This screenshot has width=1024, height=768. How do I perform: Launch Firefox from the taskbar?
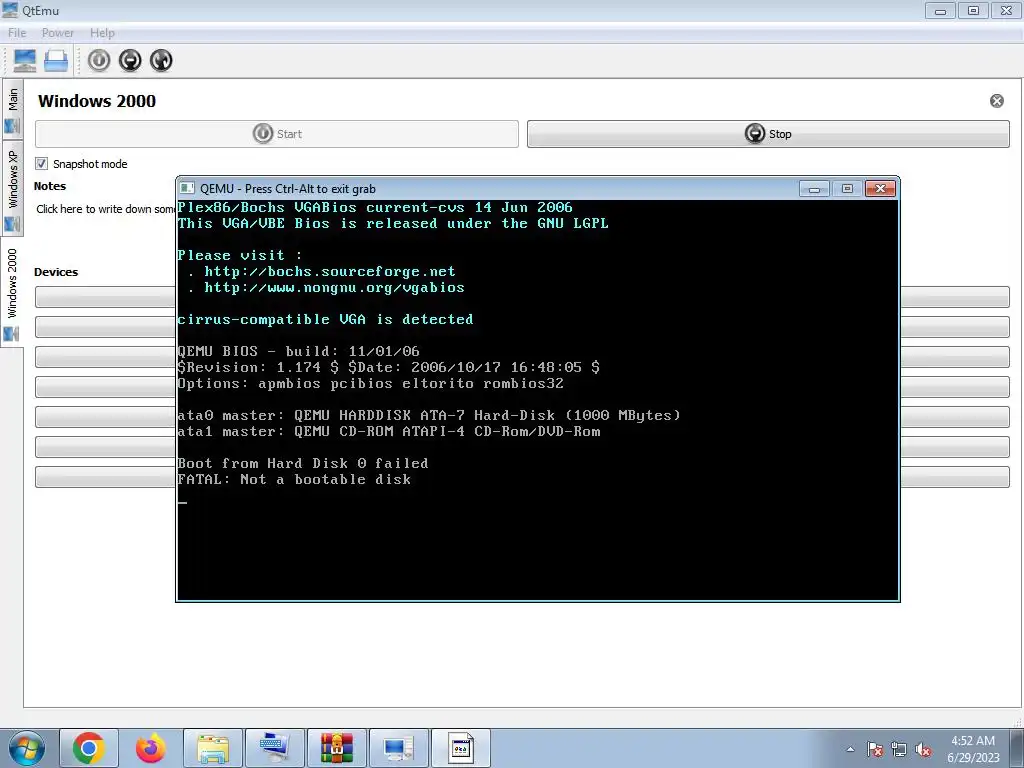(x=150, y=748)
